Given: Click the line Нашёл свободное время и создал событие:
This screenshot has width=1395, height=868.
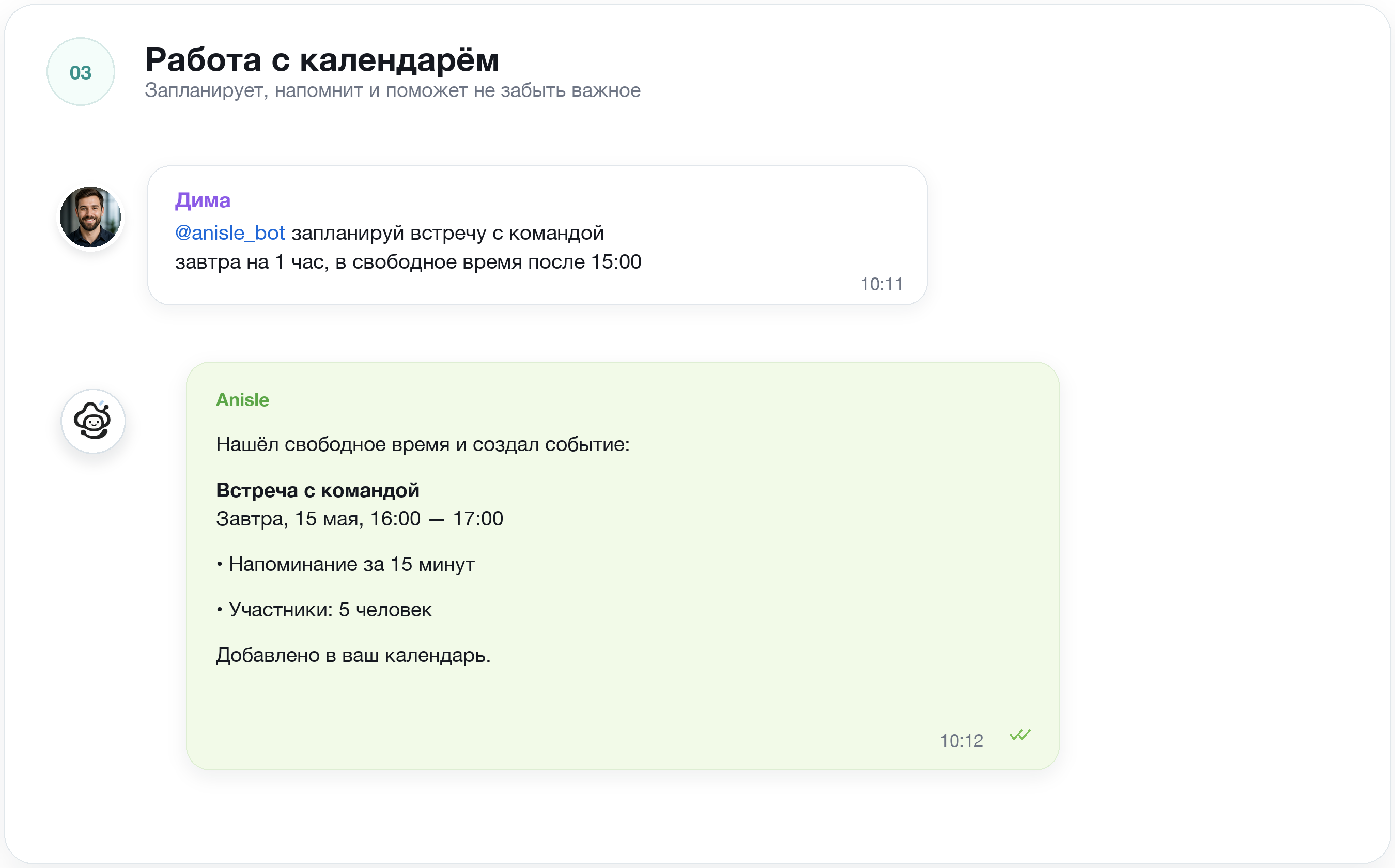Looking at the screenshot, I should [x=423, y=445].
